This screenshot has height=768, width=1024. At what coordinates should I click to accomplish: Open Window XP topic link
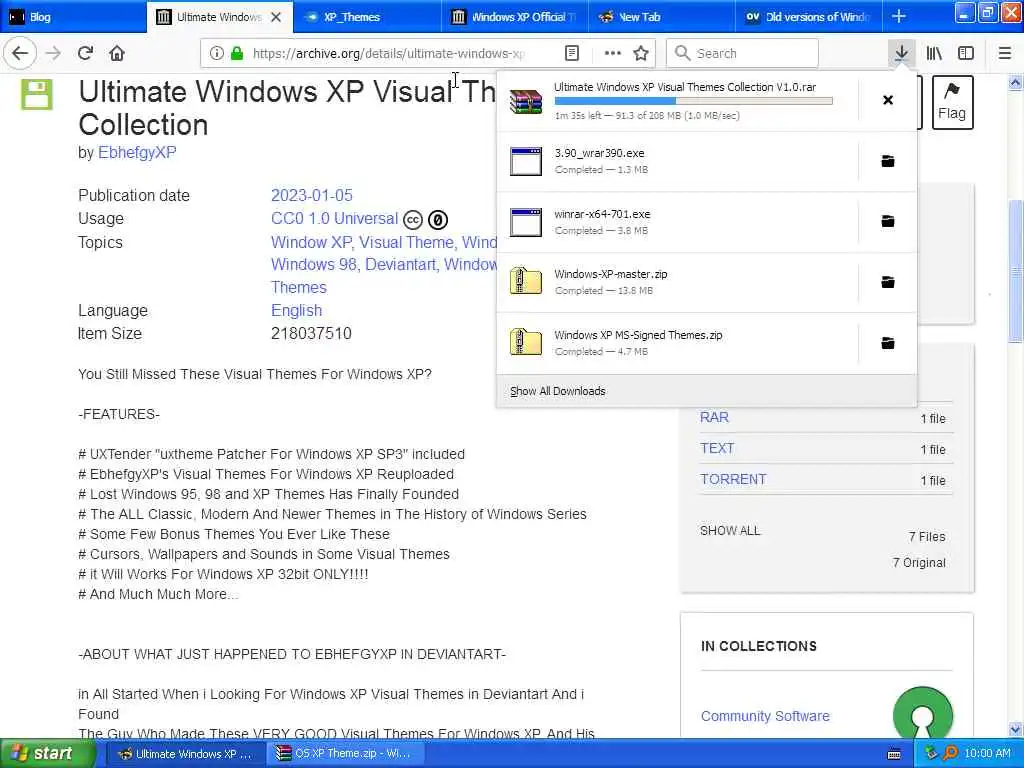[311, 242]
